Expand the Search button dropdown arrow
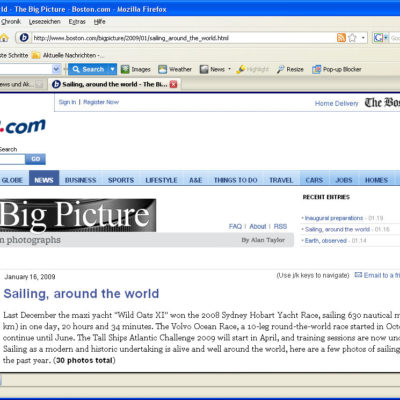Viewport: 400px width, 400px height. click(113, 69)
